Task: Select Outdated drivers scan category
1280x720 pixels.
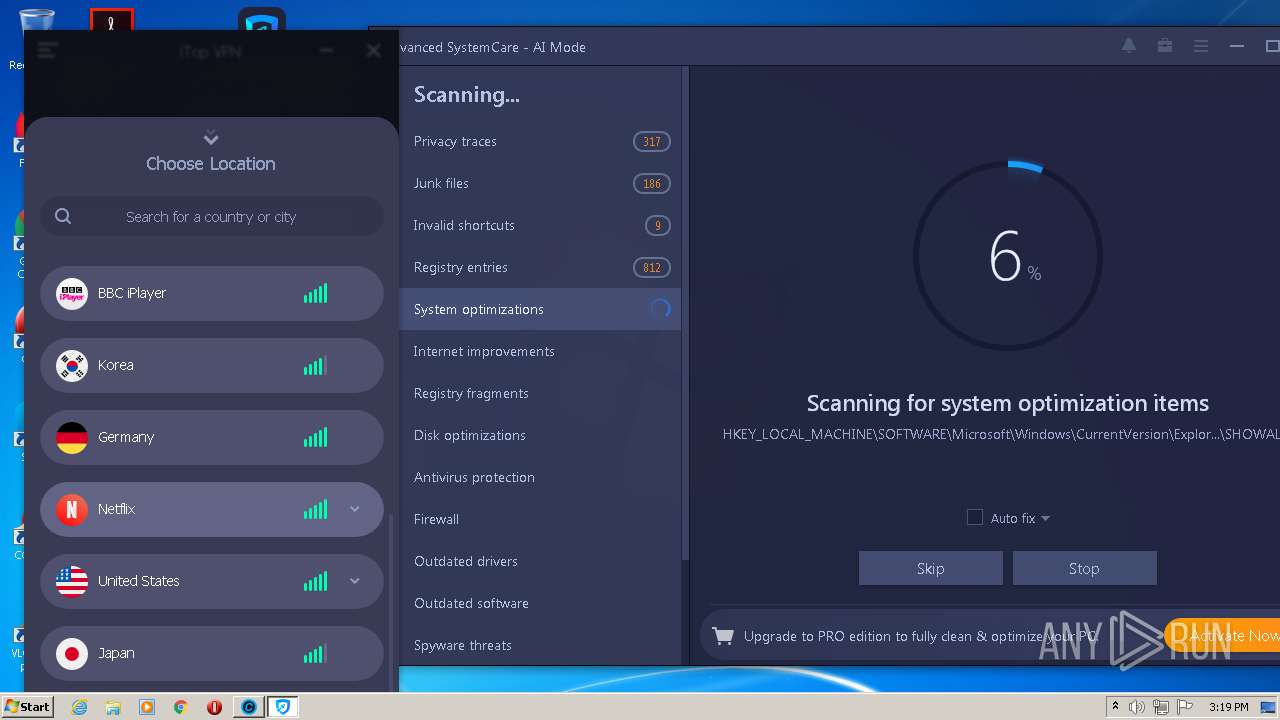Action: [540, 561]
